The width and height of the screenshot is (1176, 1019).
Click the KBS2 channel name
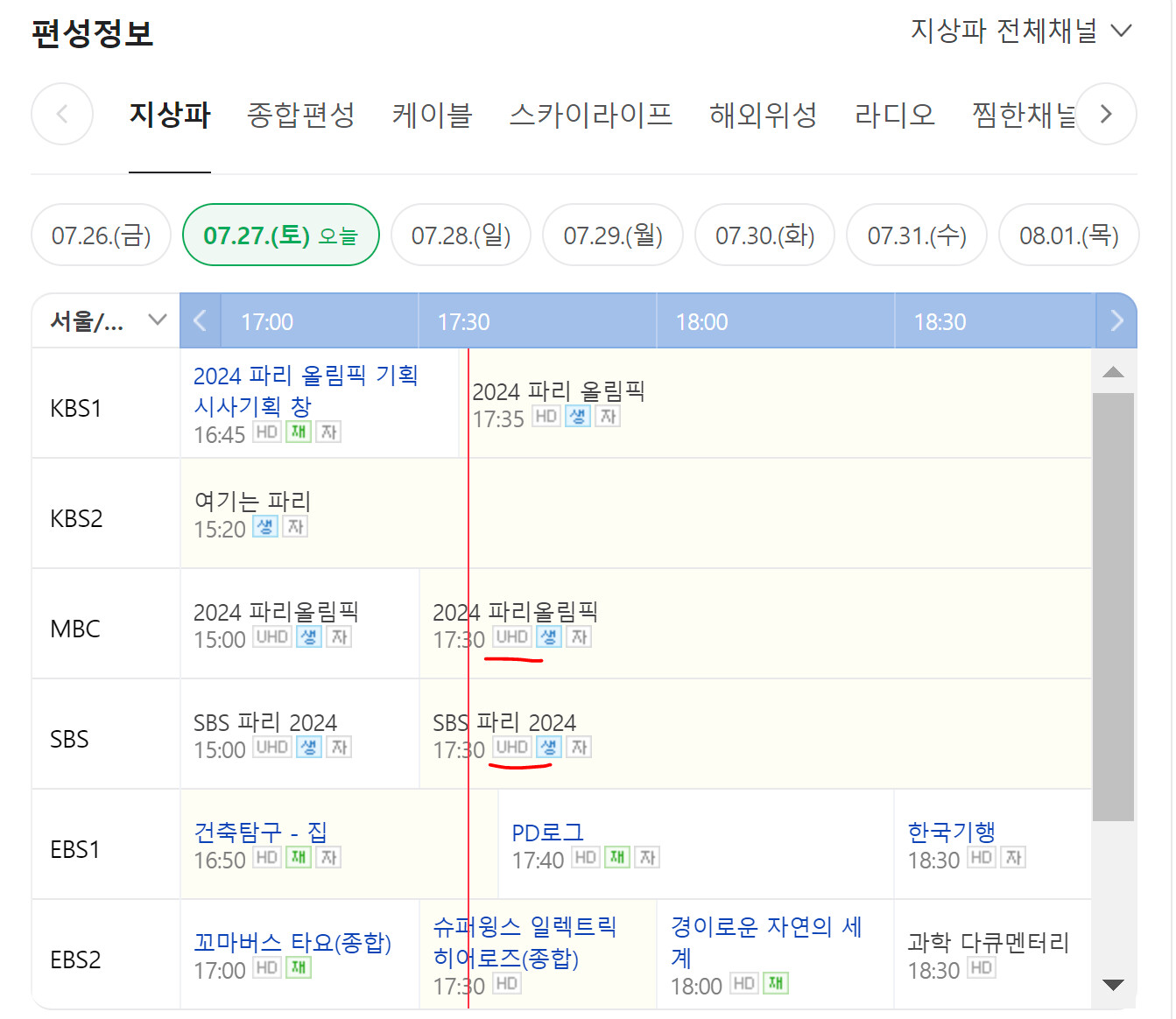pyautogui.click(x=76, y=518)
